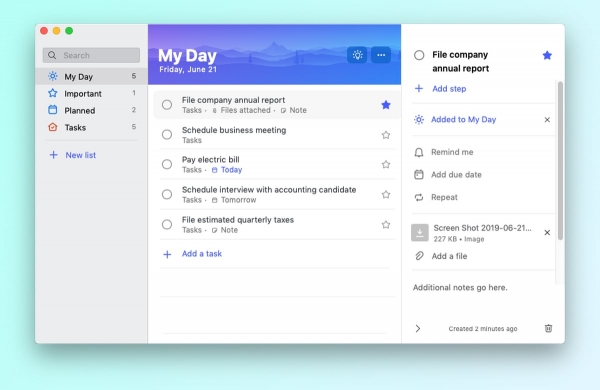Click the Suggestions lightbulb icon in header
This screenshot has width=600, height=390.
click(357, 55)
